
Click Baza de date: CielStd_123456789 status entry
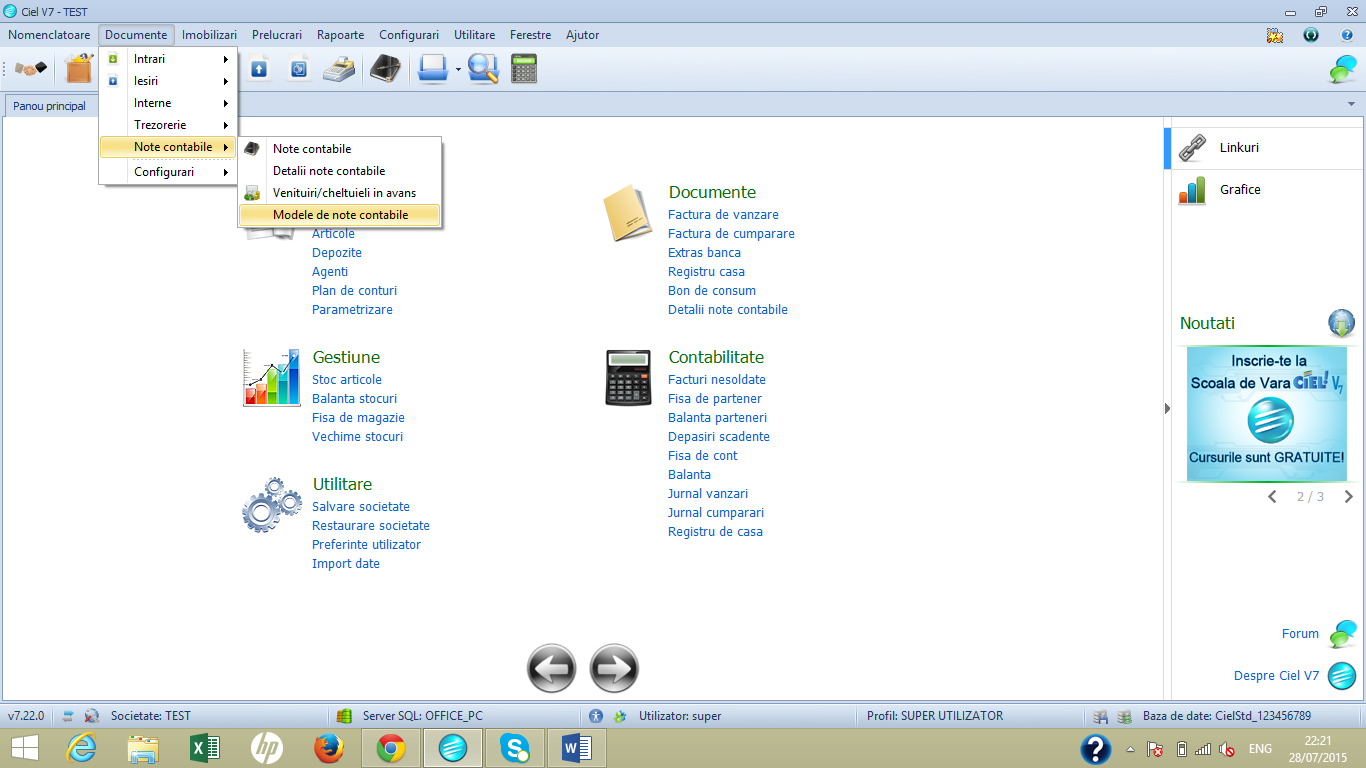pyautogui.click(x=1226, y=716)
